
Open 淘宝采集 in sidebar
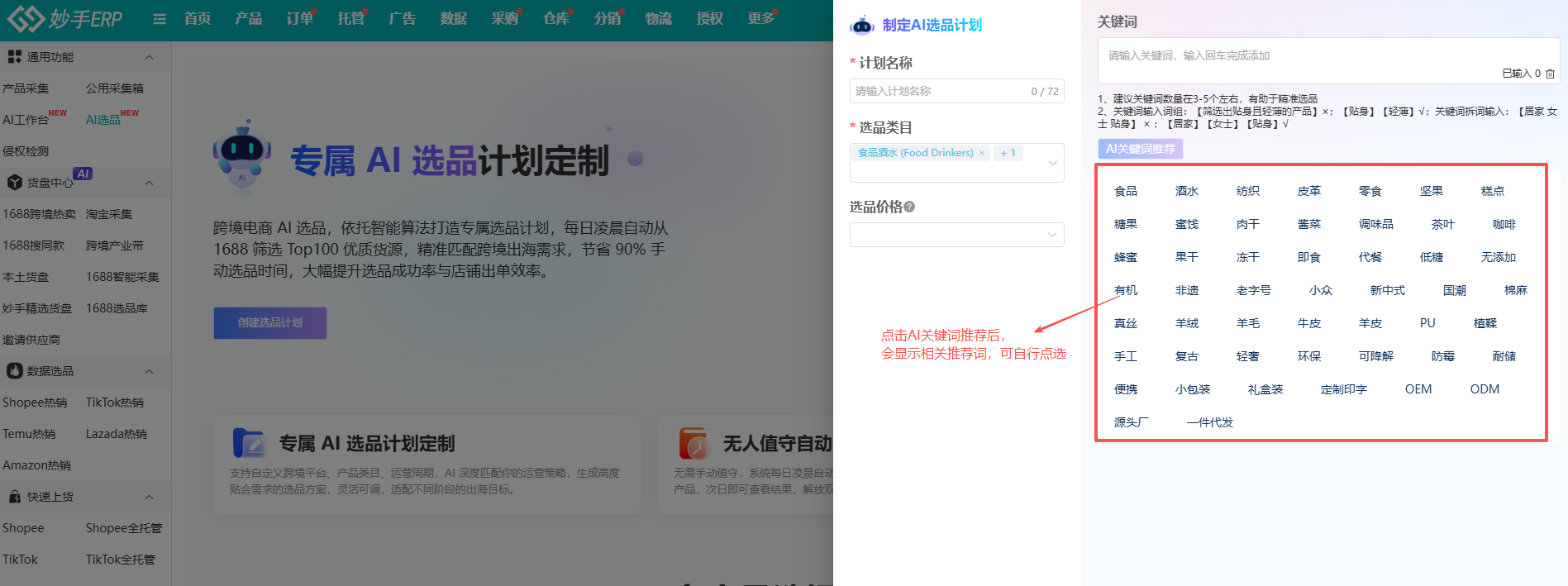[109, 214]
